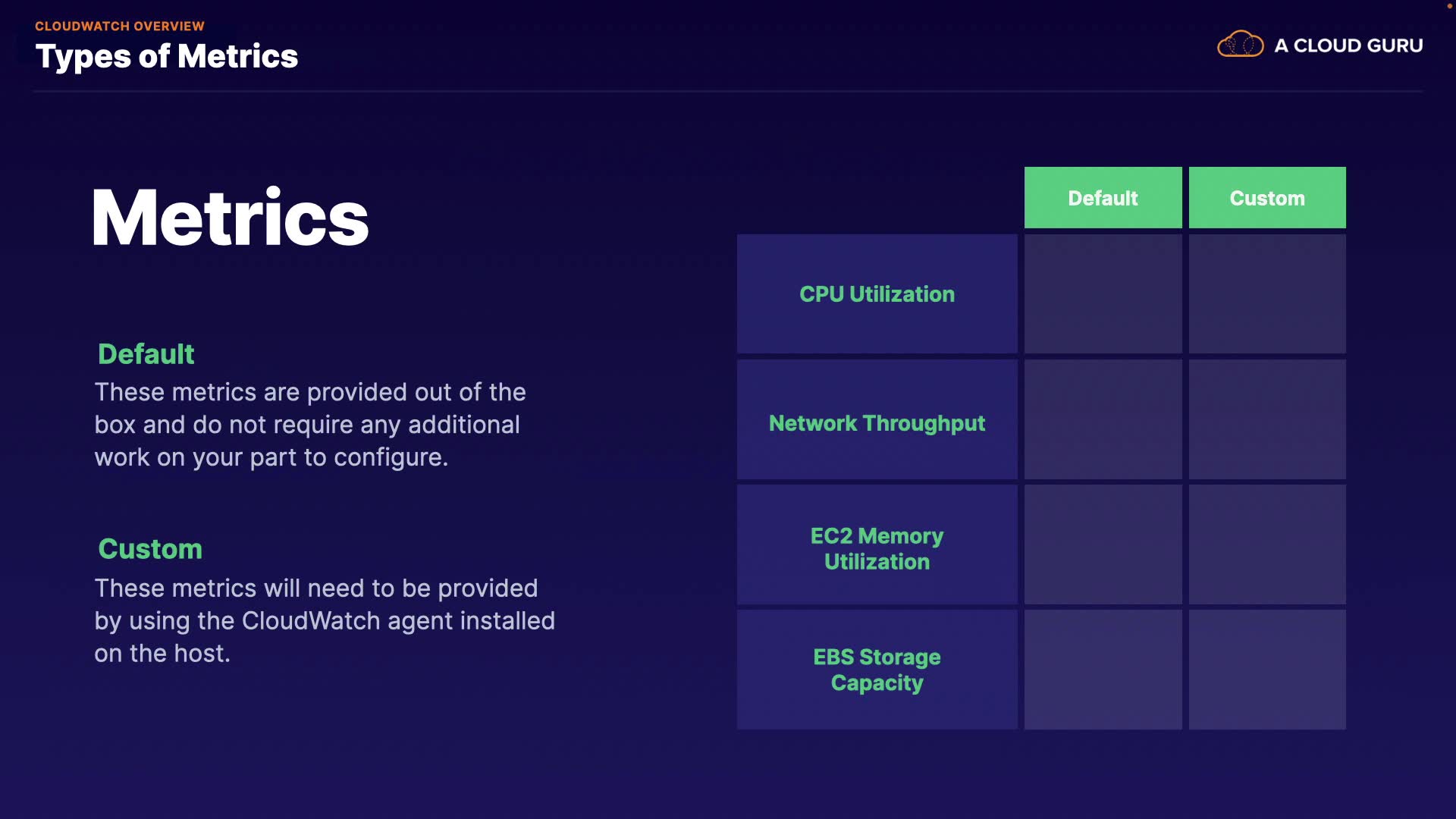Click the paragraph about the CloudWatch agent
This screenshot has width=1456, height=819.
pyautogui.click(x=325, y=620)
